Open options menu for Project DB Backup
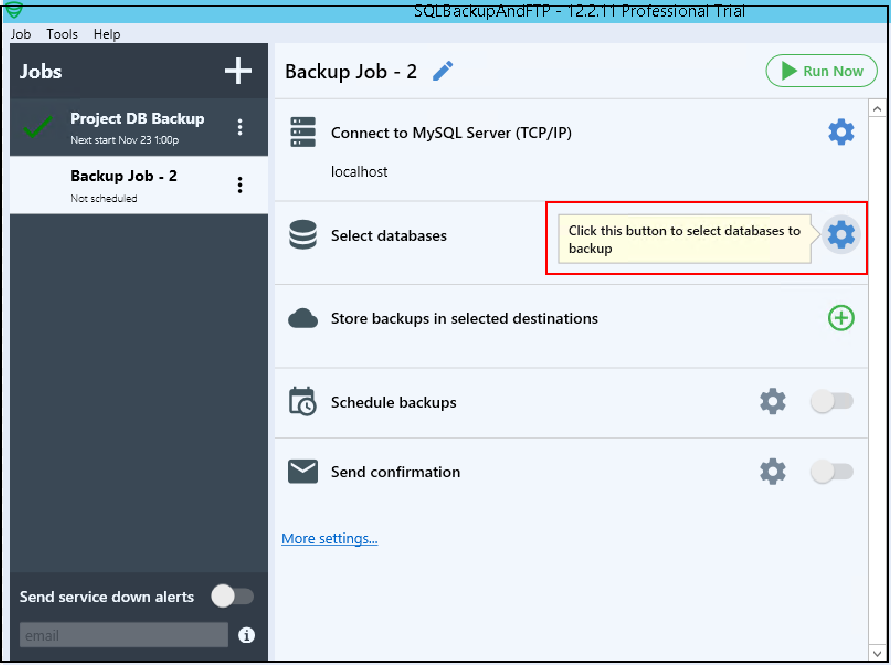 coord(240,127)
